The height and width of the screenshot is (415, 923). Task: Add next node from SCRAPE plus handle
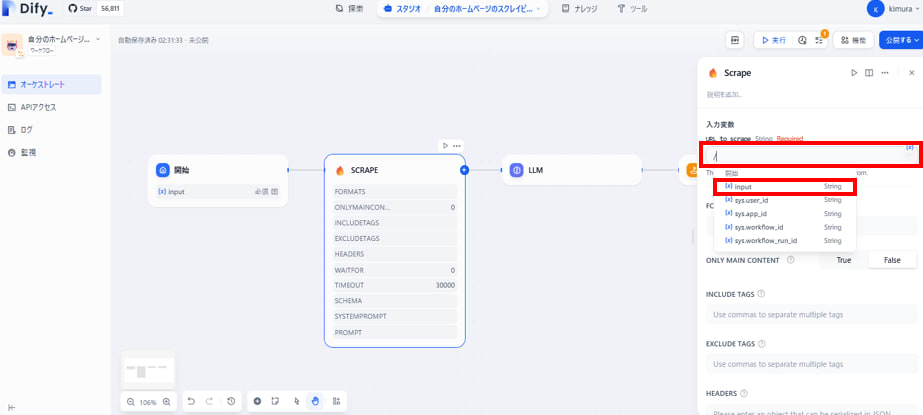[464, 170]
